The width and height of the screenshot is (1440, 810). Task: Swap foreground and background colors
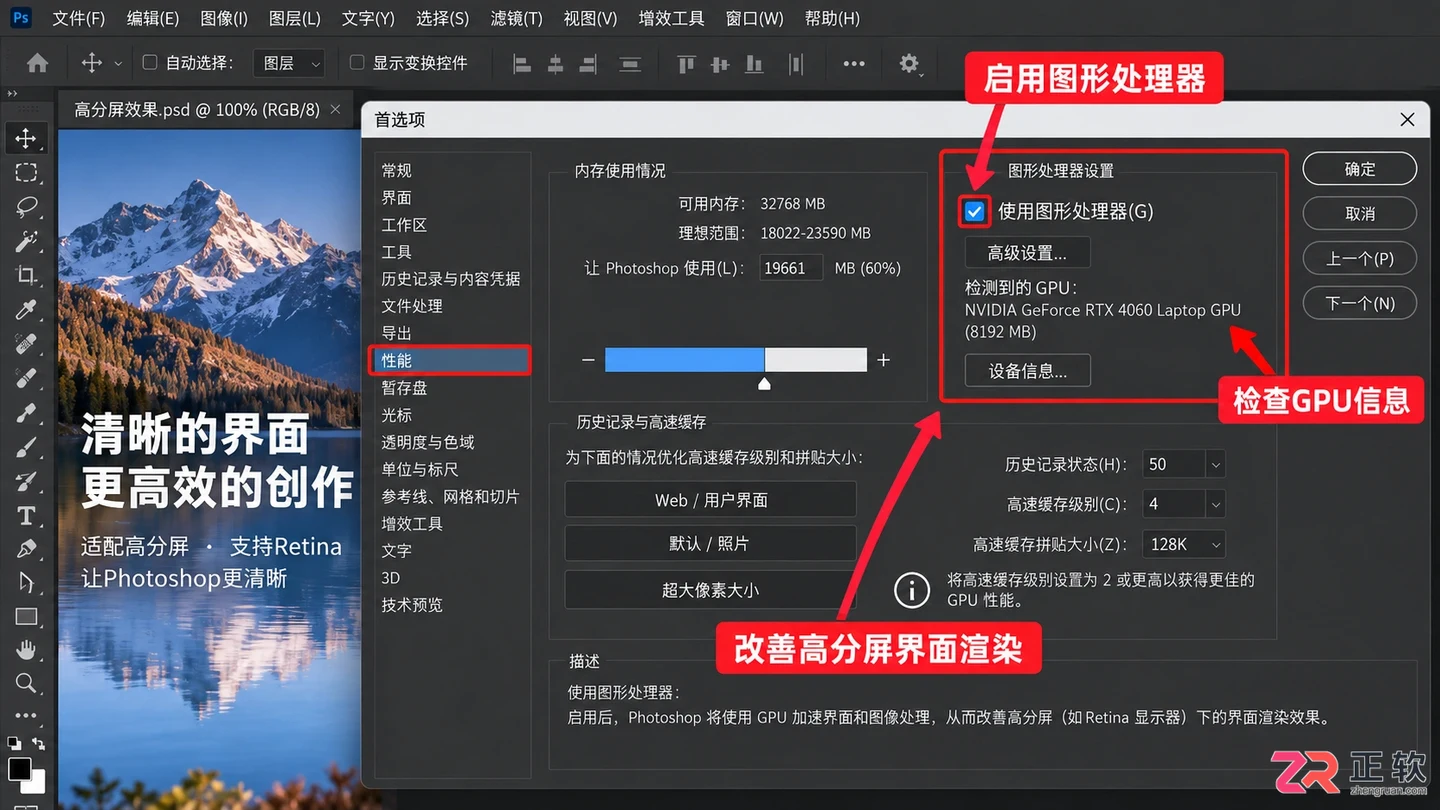pyautogui.click(x=39, y=744)
